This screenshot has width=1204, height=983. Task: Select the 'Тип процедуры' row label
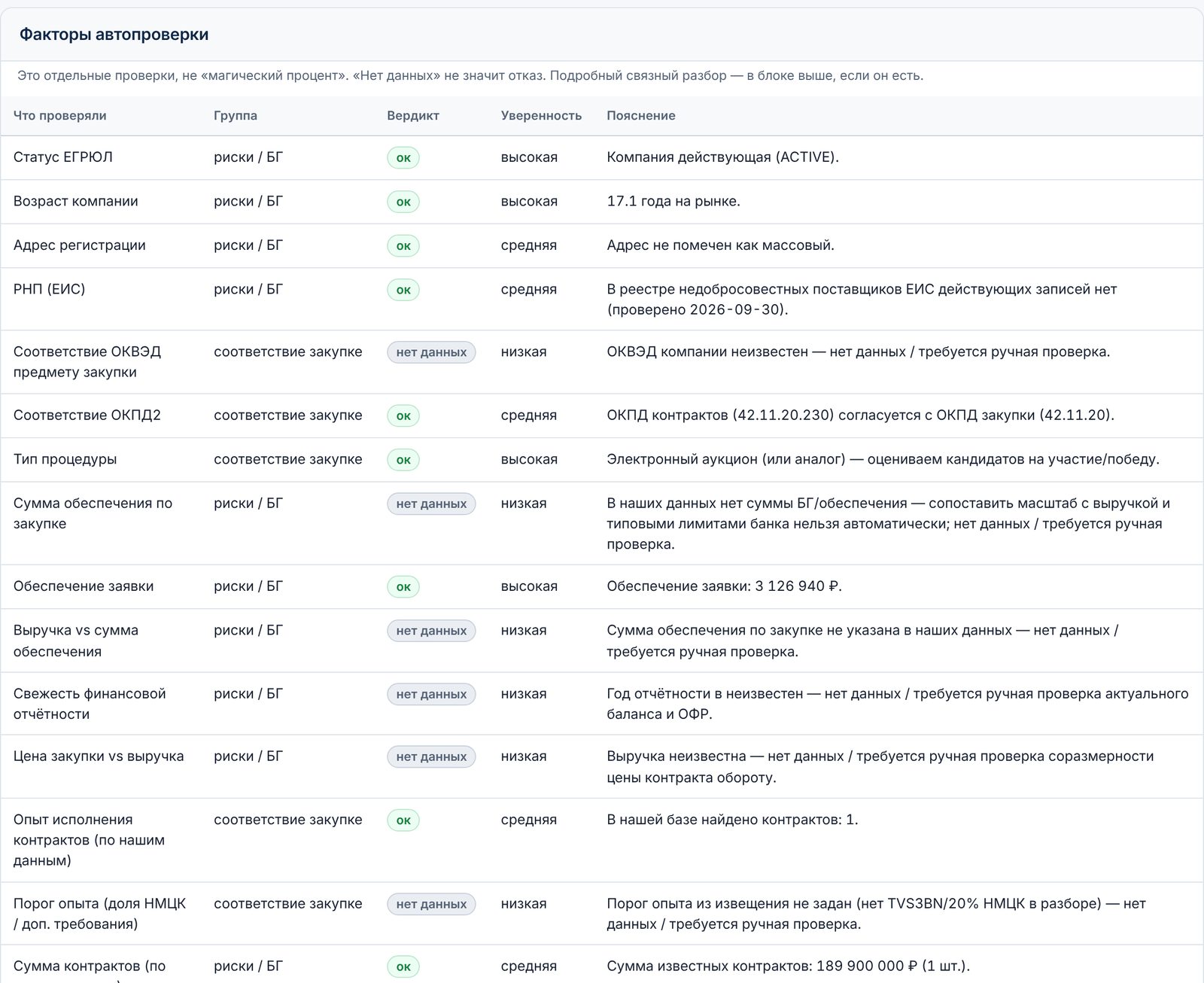pos(65,459)
